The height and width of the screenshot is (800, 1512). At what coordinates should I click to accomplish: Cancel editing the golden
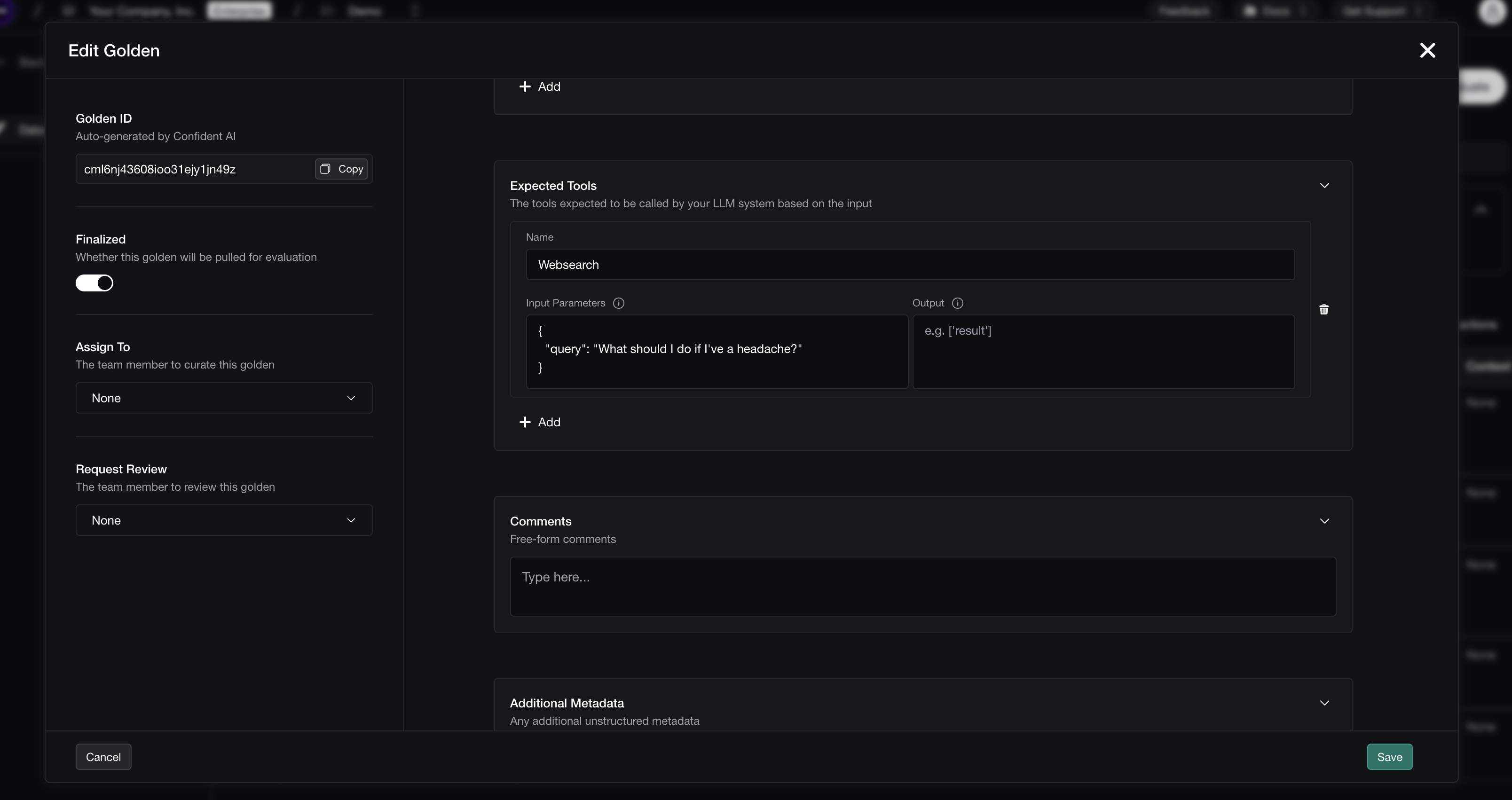(x=103, y=757)
